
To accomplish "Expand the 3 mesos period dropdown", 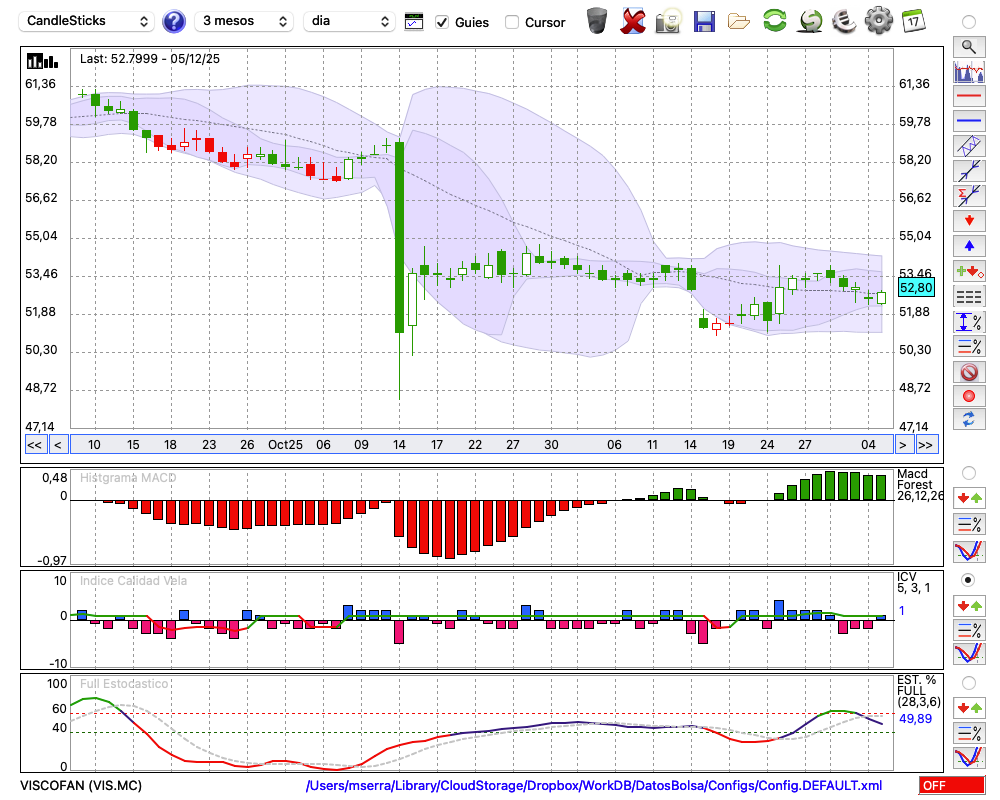I will [244, 21].
